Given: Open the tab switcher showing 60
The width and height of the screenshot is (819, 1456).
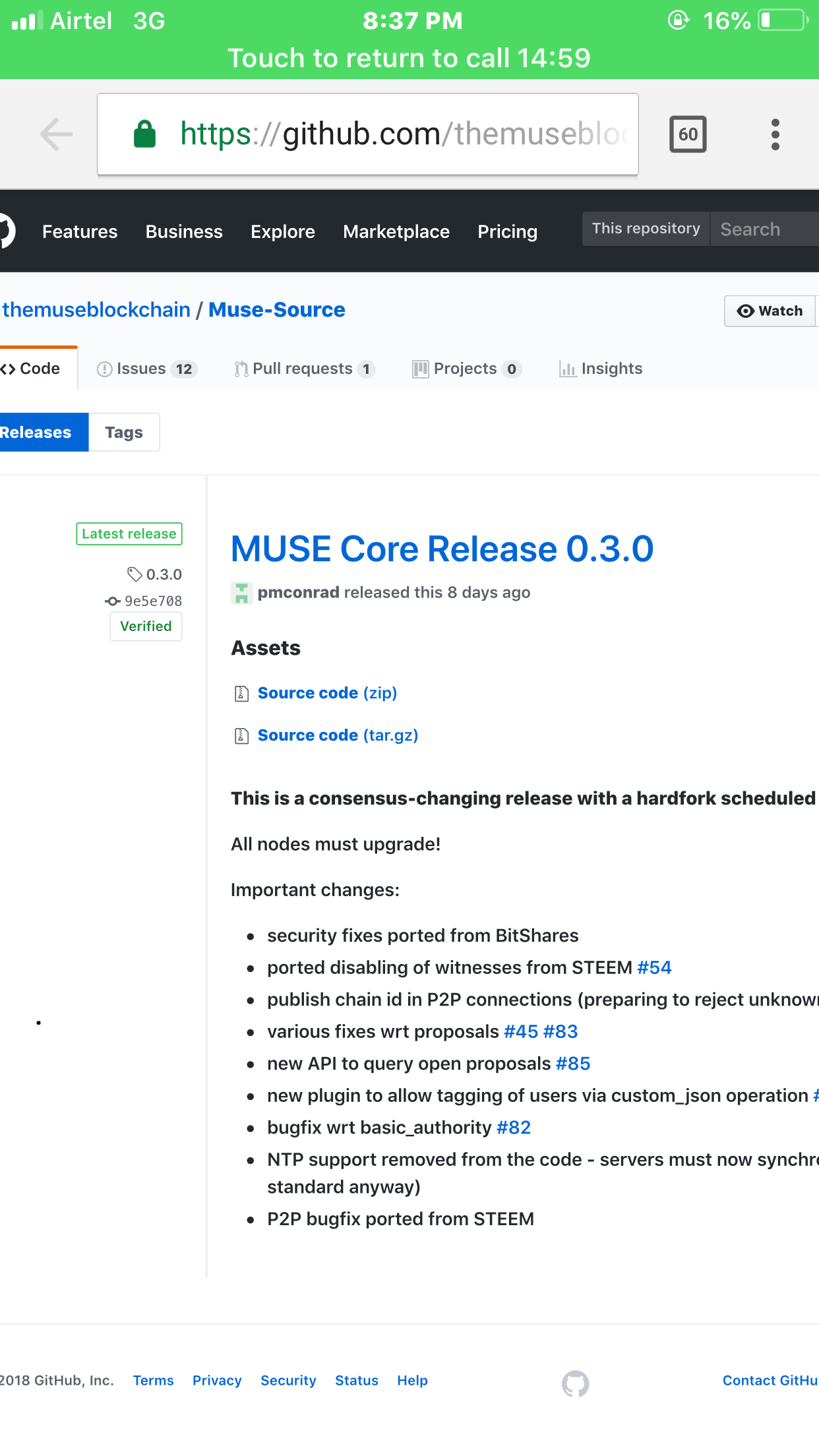Looking at the screenshot, I should point(688,135).
